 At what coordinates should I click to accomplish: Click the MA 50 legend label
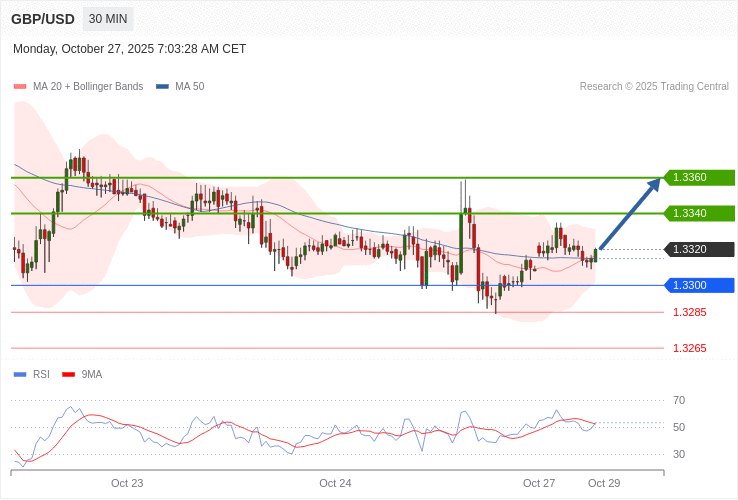pos(190,87)
